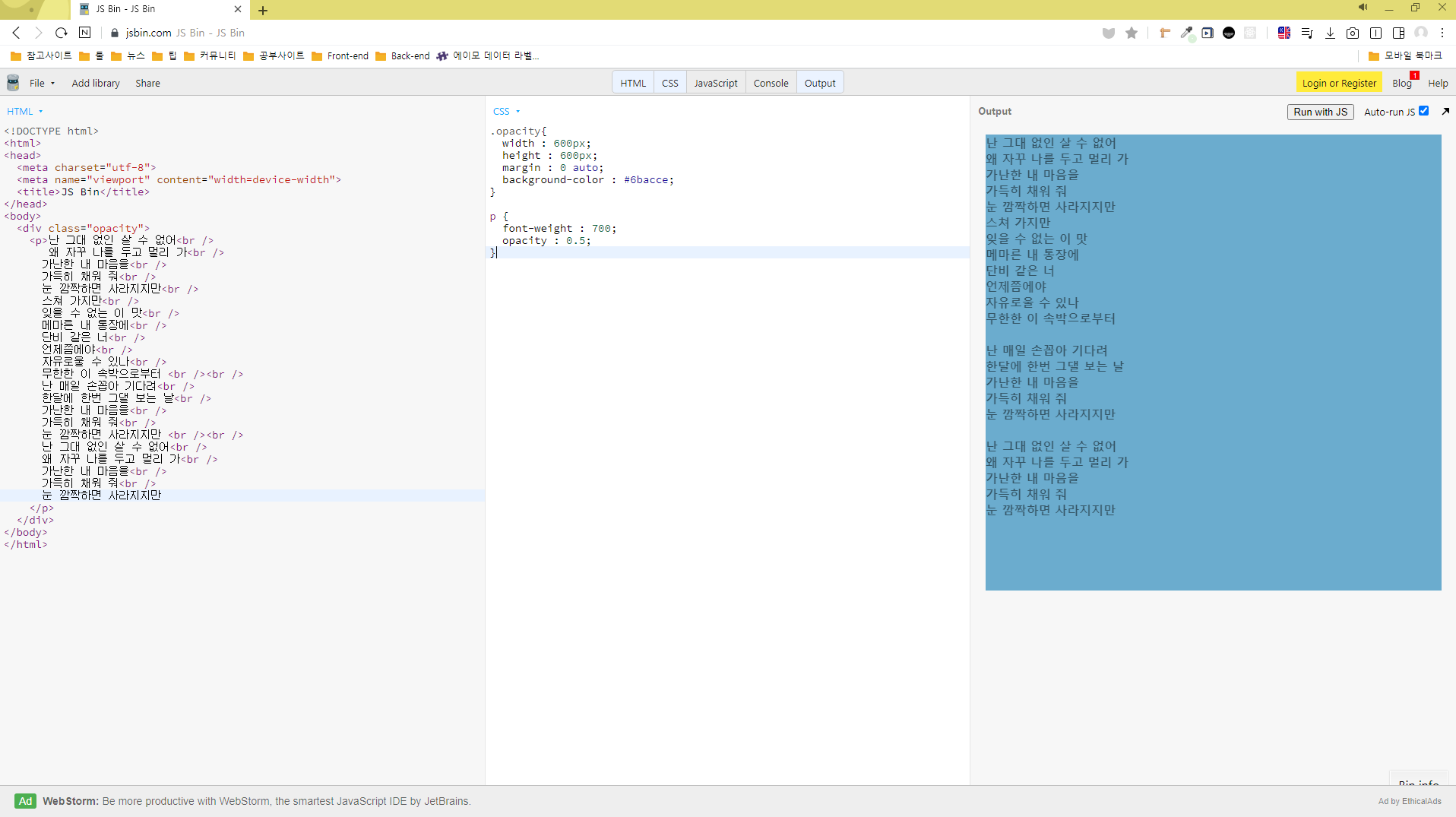Click the div class="opacity" line in HTML
The height and width of the screenshot is (817, 1456).
point(84,228)
